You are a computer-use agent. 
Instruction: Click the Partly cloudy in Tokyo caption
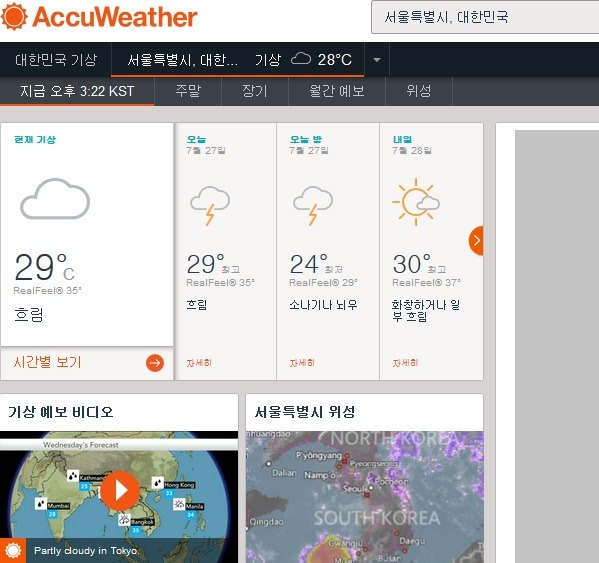(86, 550)
